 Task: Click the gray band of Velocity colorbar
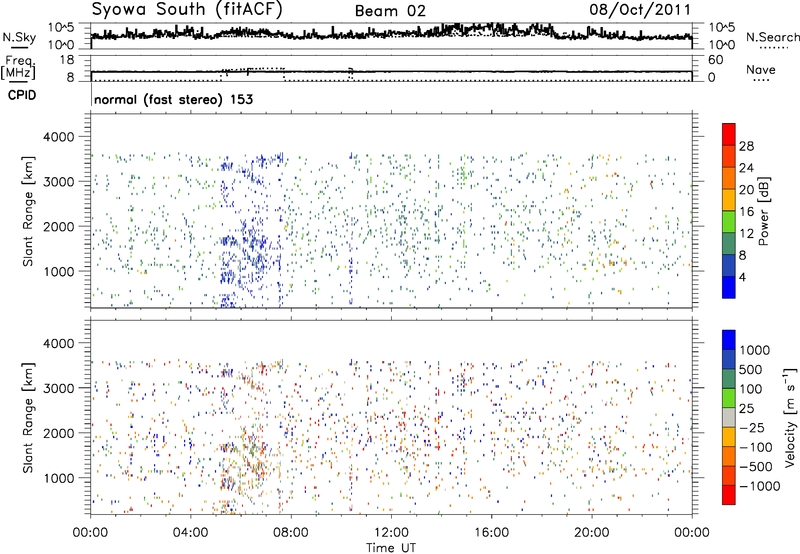[x=729, y=418]
